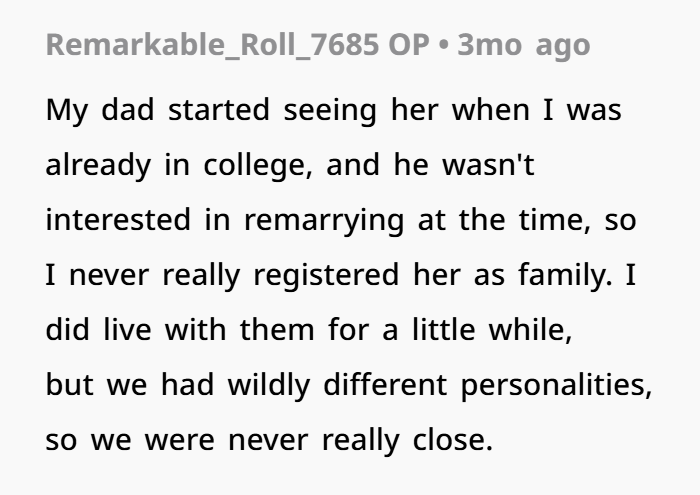
Task: Click the line 'did live with them'
Action: 309,330
